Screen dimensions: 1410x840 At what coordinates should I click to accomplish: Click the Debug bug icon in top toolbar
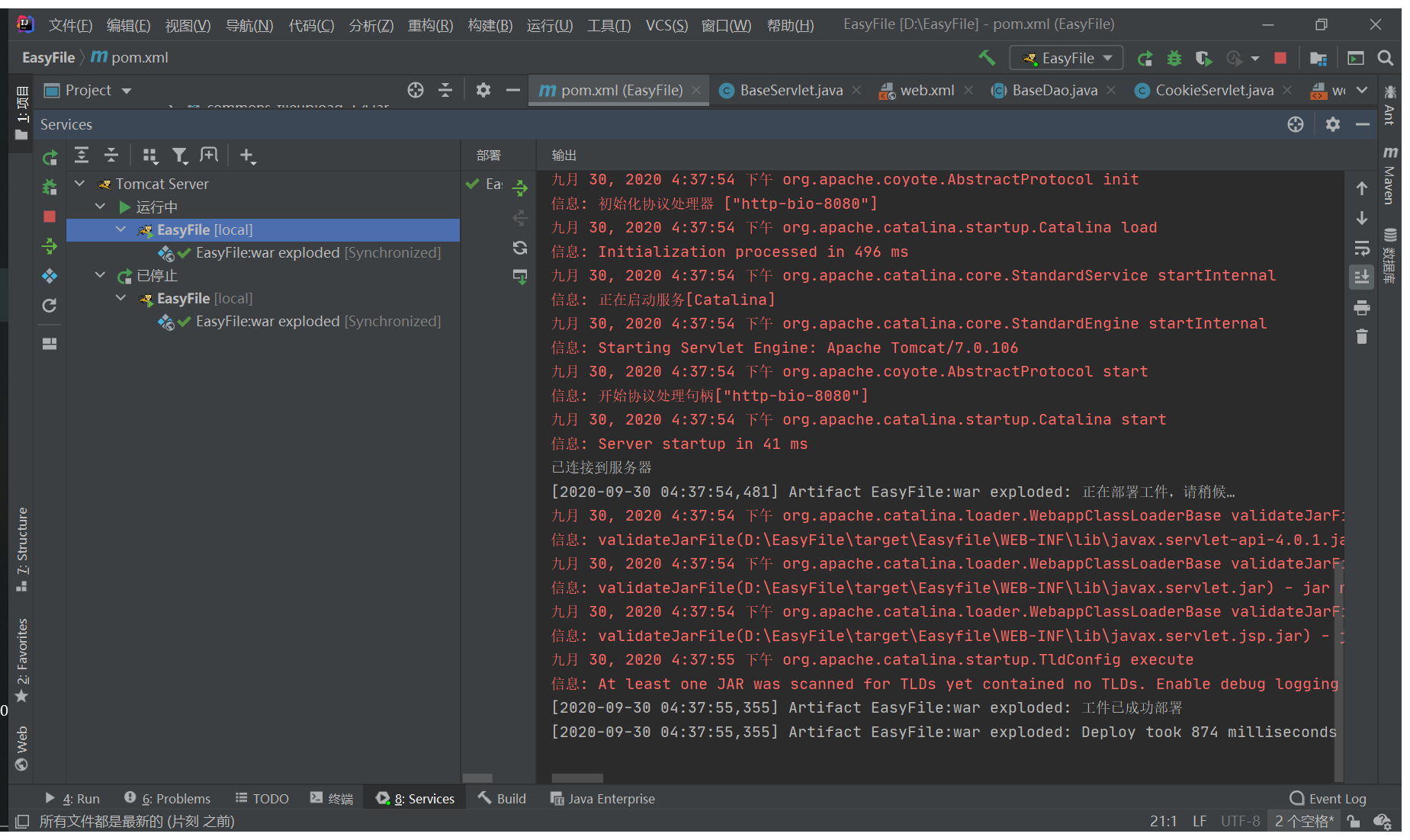coord(1174,58)
